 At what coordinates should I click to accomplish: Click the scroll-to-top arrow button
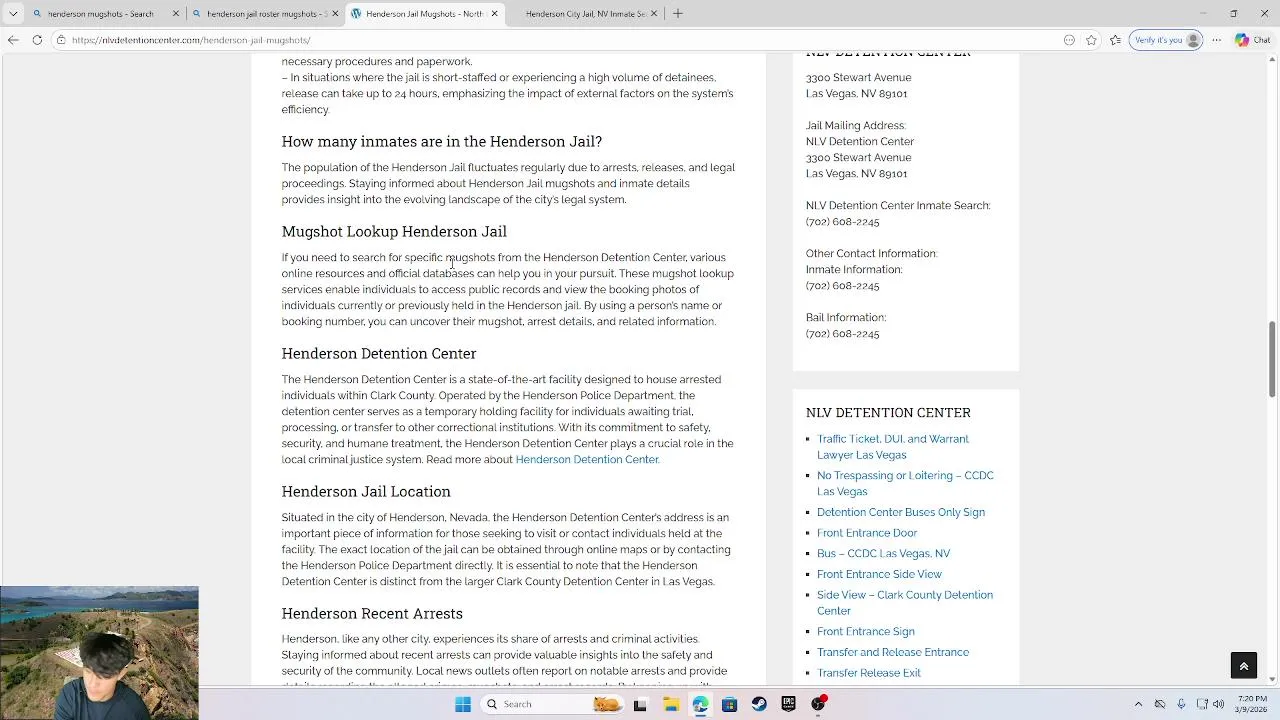click(1244, 666)
